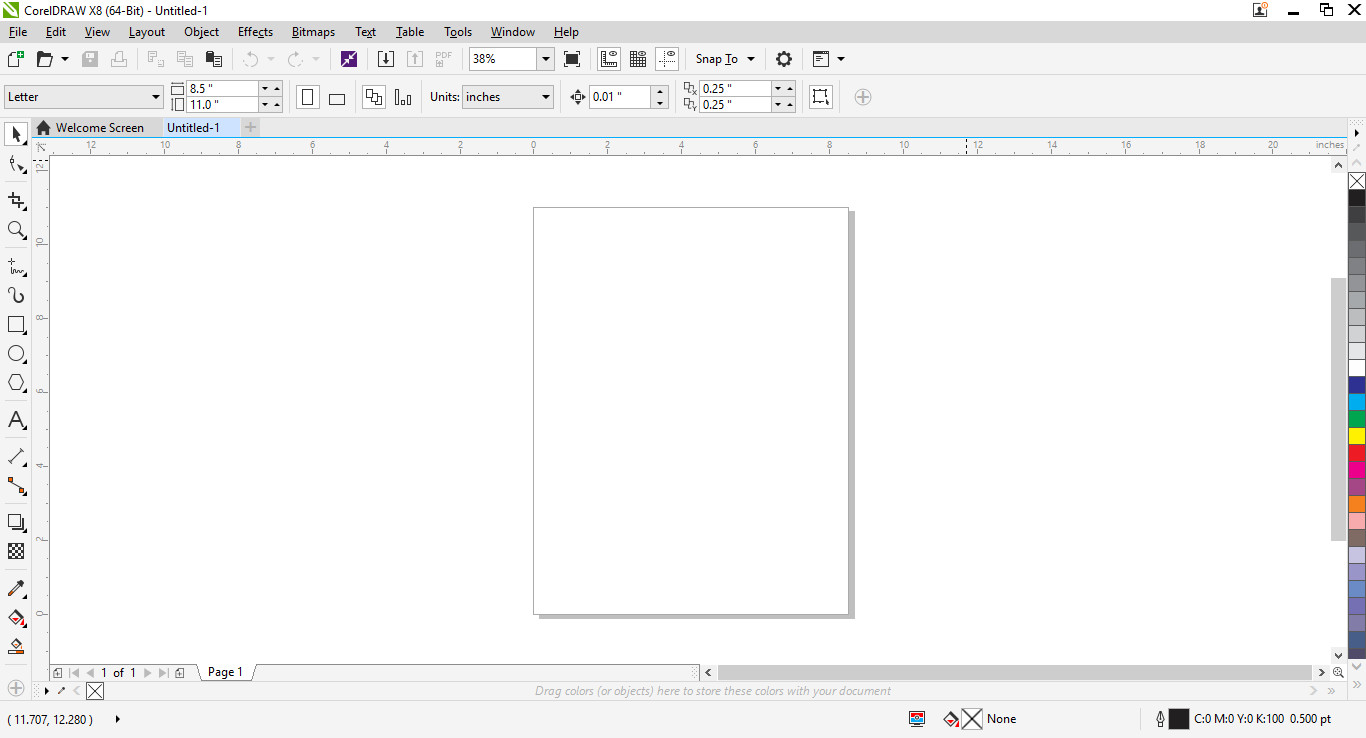Expand the Application Launcher dropdown arrow

tap(841, 59)
